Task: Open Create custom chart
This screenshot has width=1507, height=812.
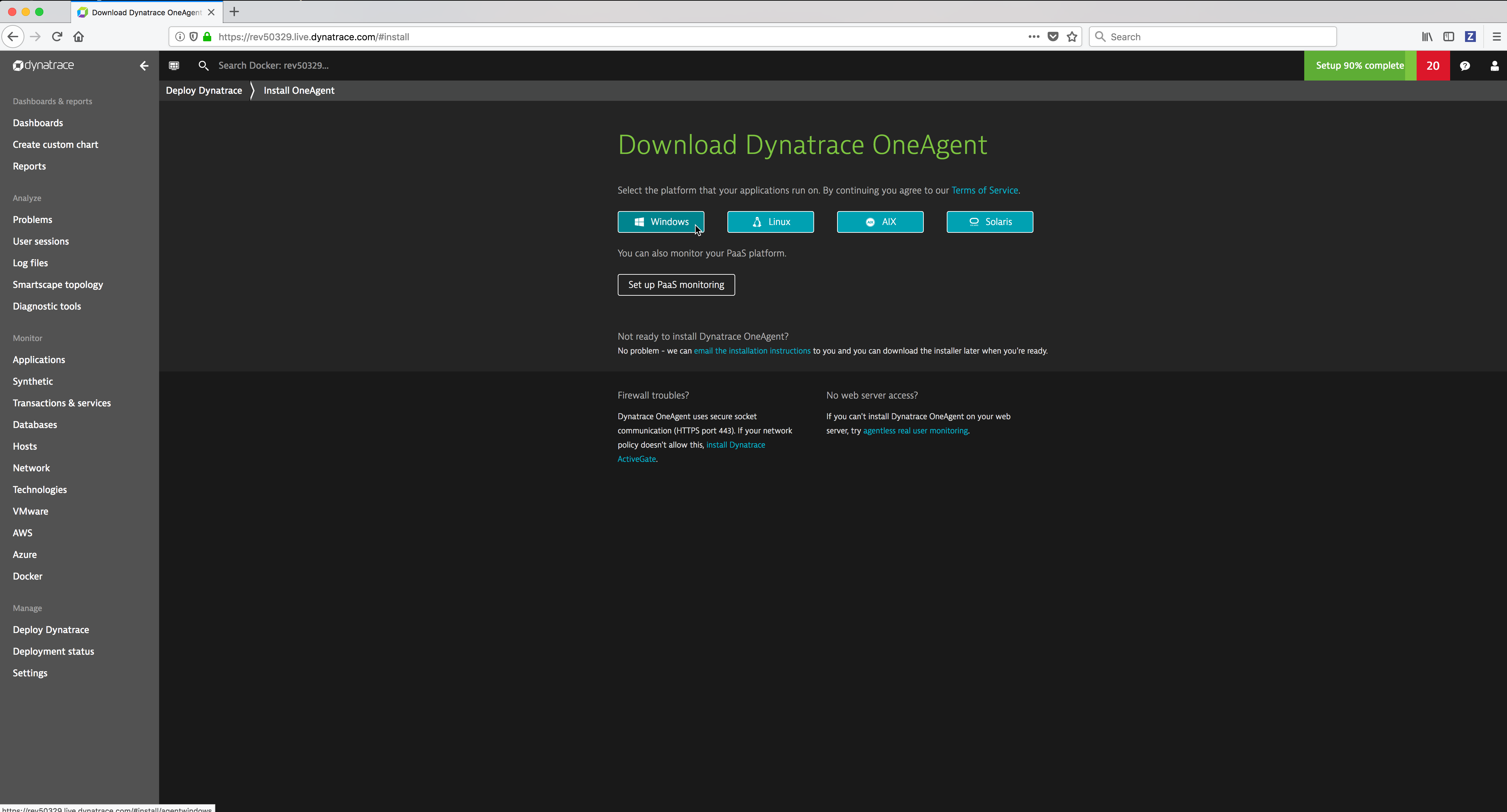Action: click(x=56, y=144)
